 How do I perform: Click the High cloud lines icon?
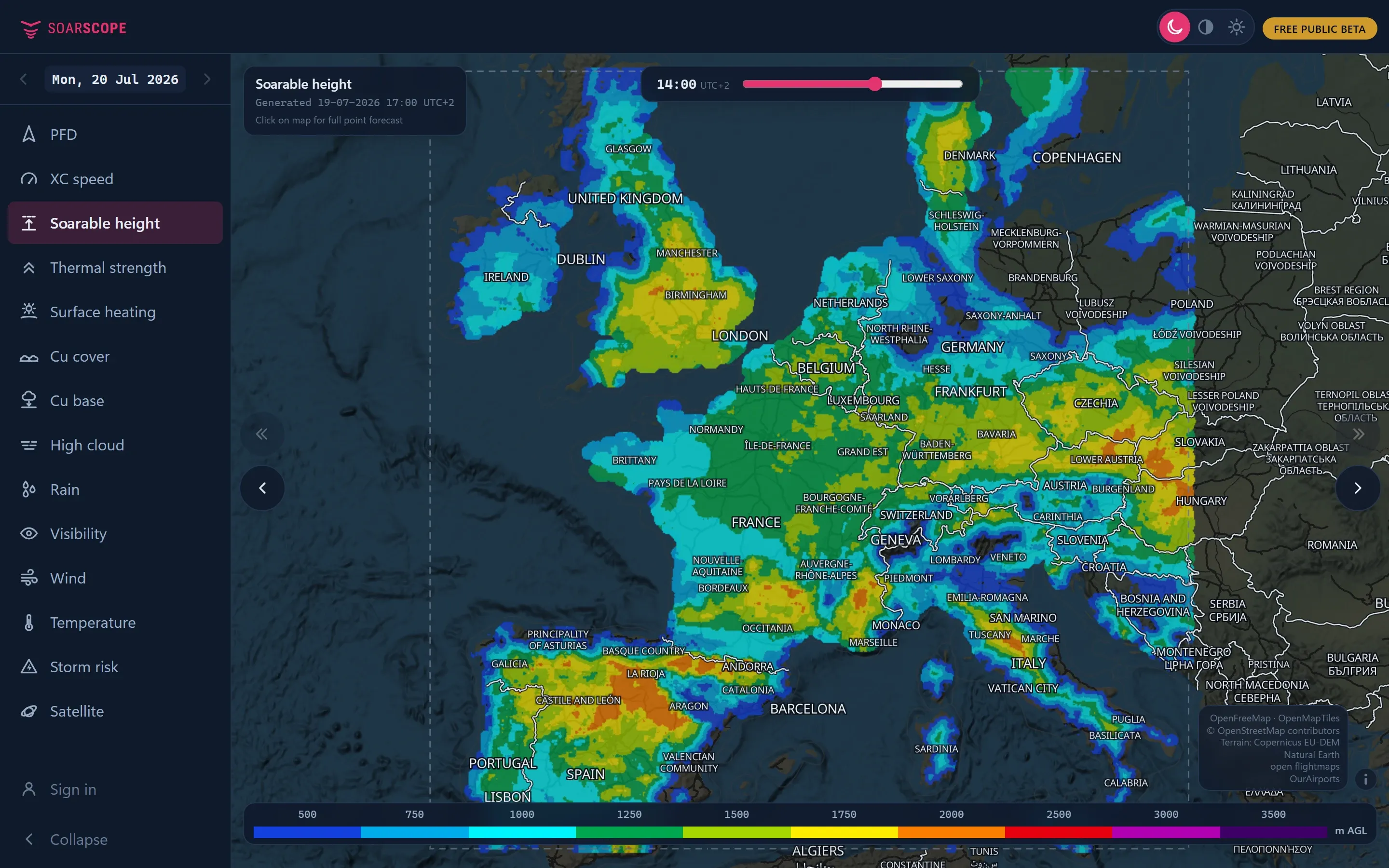tap(29, 445)
